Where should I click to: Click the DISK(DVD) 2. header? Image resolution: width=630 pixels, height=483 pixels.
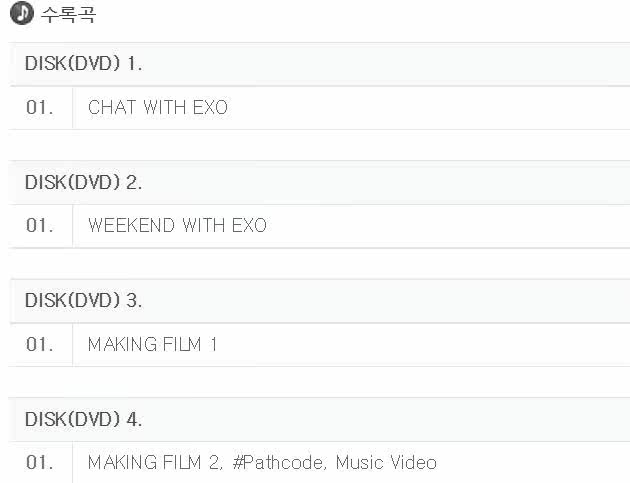83,182
